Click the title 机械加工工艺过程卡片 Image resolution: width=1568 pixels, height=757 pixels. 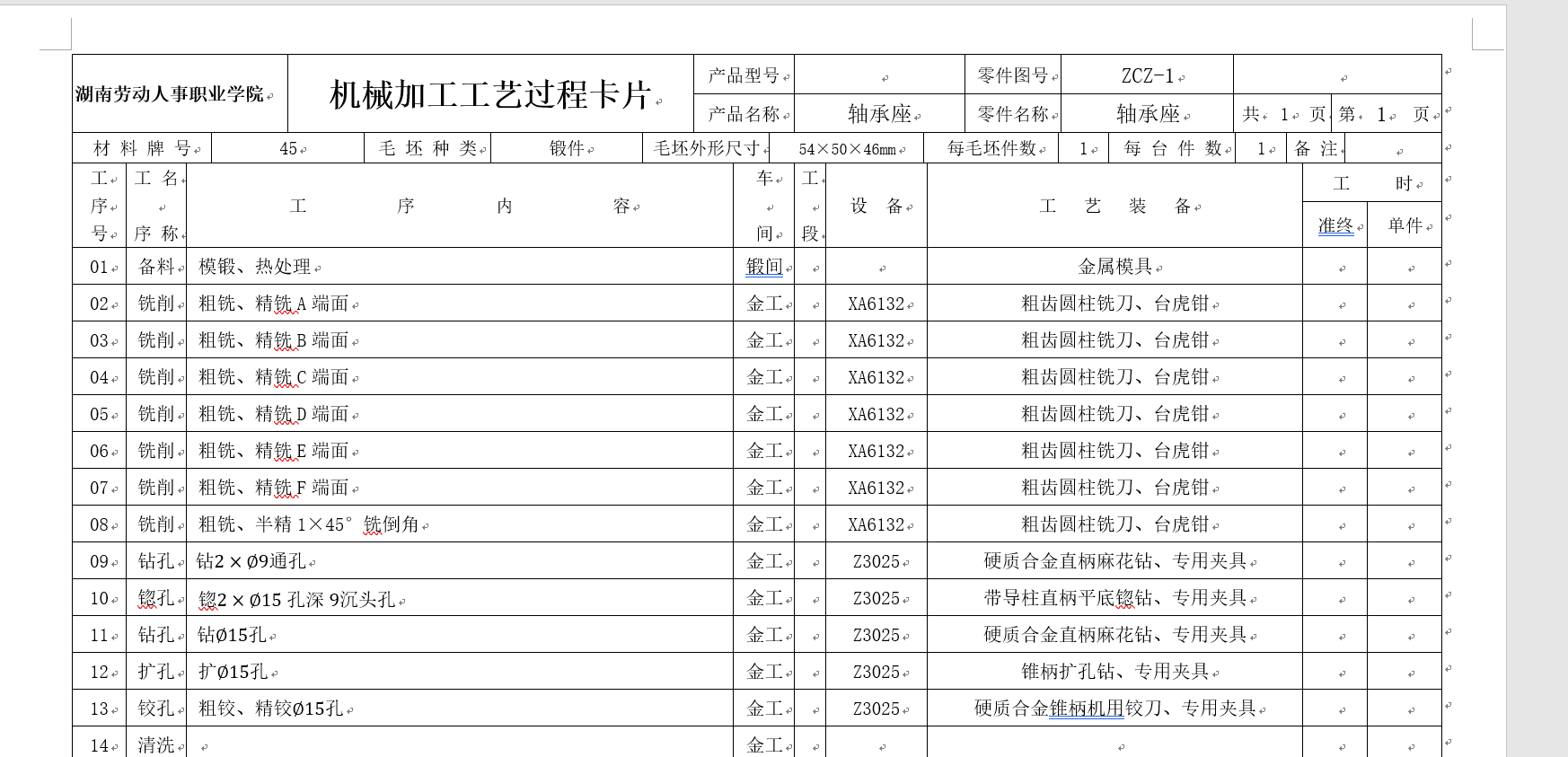point(490,94)
